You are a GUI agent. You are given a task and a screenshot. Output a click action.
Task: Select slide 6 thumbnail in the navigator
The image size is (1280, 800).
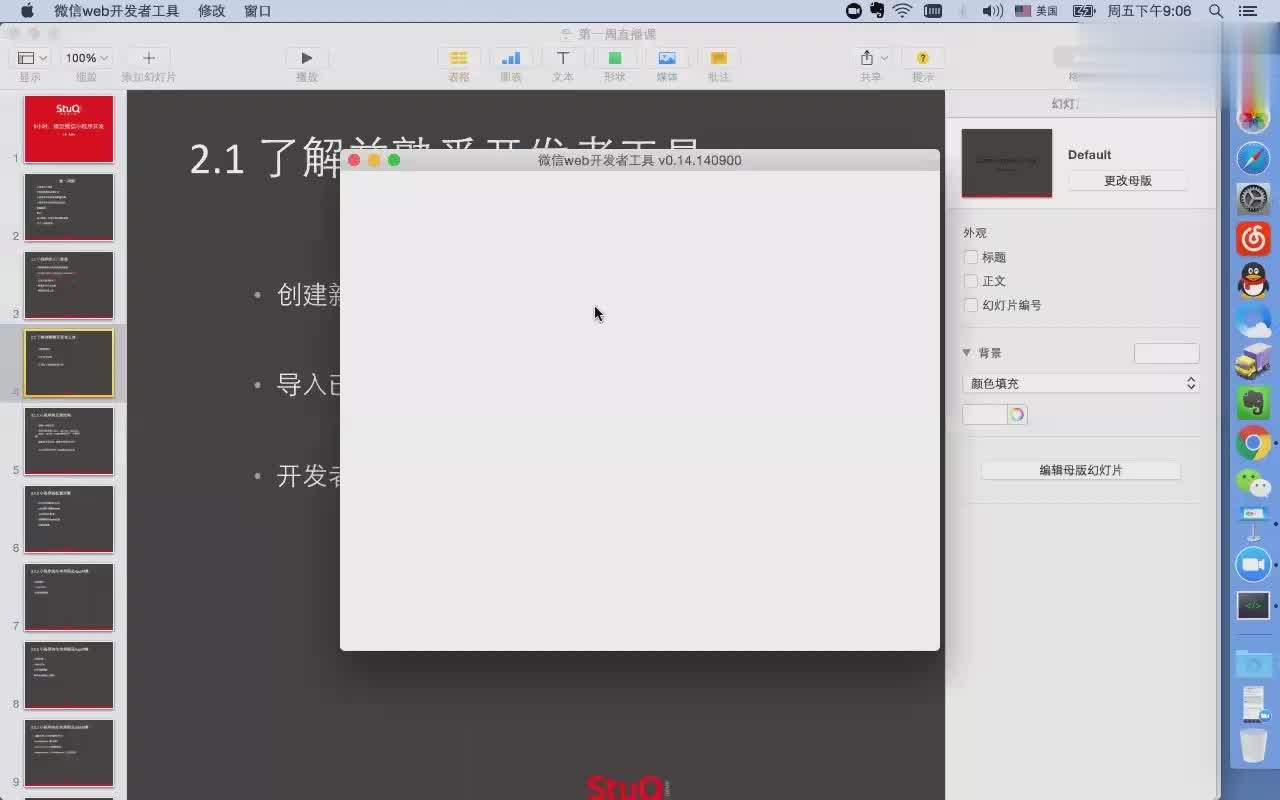tap(69, 519)
